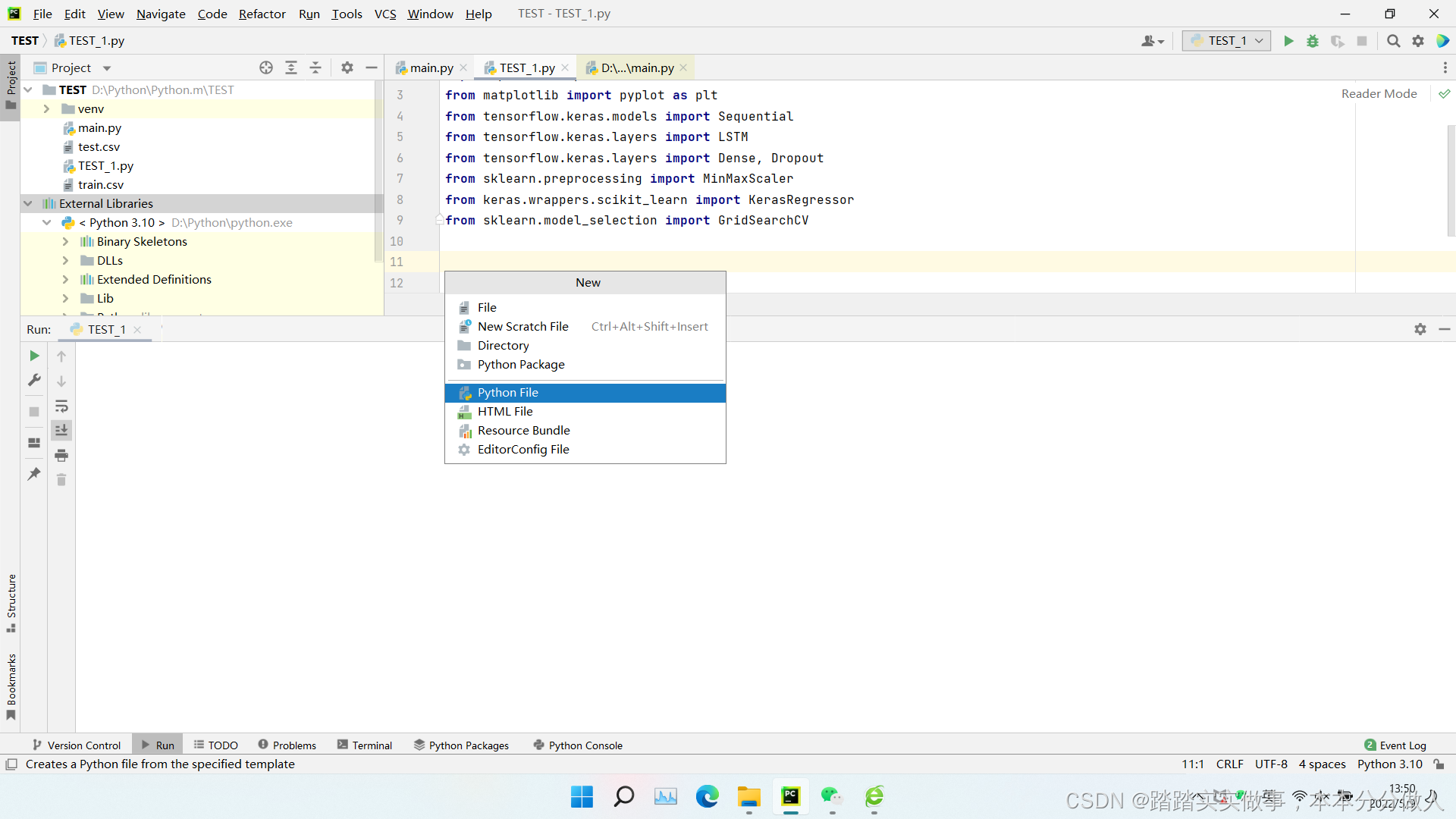Open the Event Log
The height and width of the screenshot is (819, 1456).
(x=1395, y=745)
